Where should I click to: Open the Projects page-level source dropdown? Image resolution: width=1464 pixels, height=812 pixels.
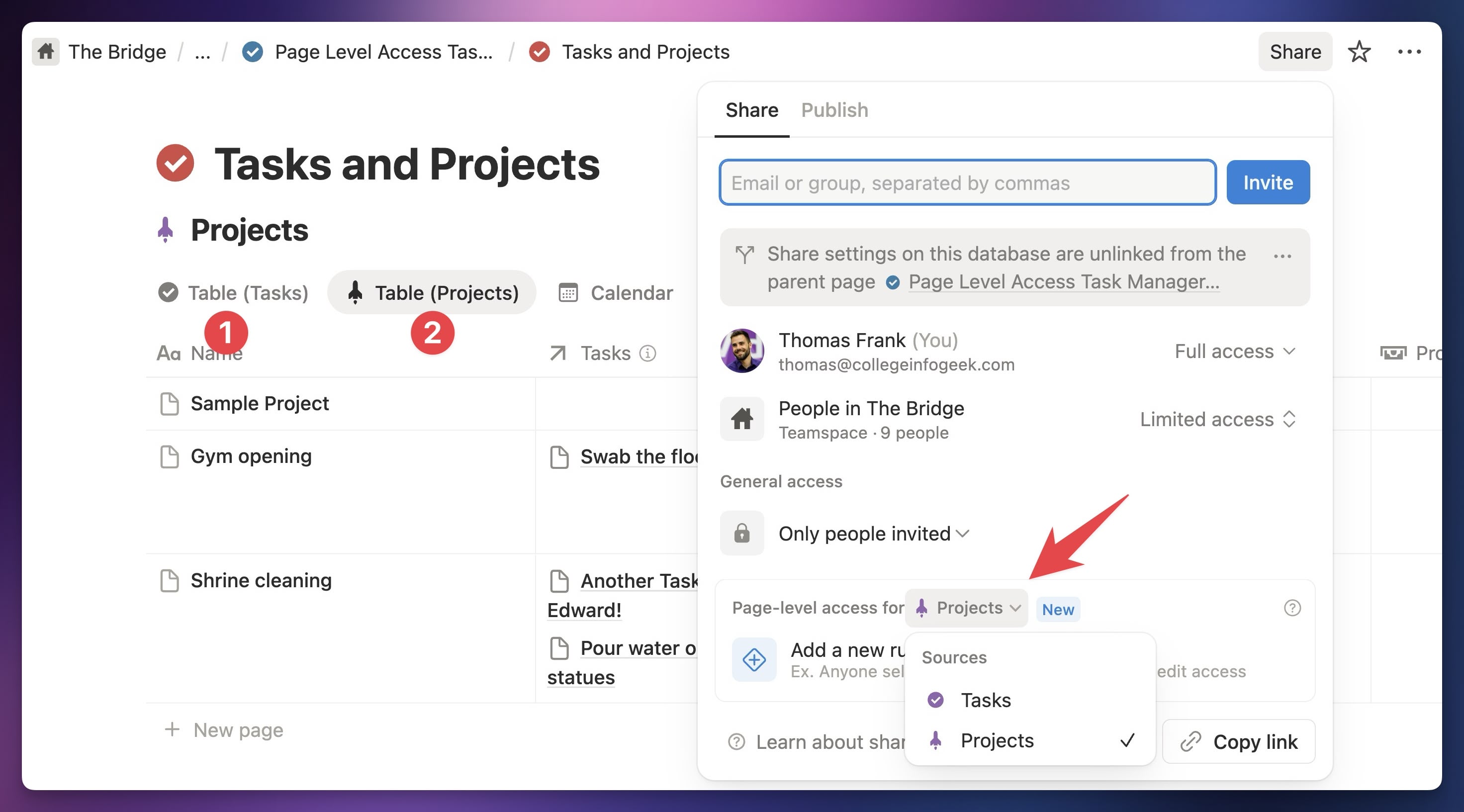(x=967, y=608)
